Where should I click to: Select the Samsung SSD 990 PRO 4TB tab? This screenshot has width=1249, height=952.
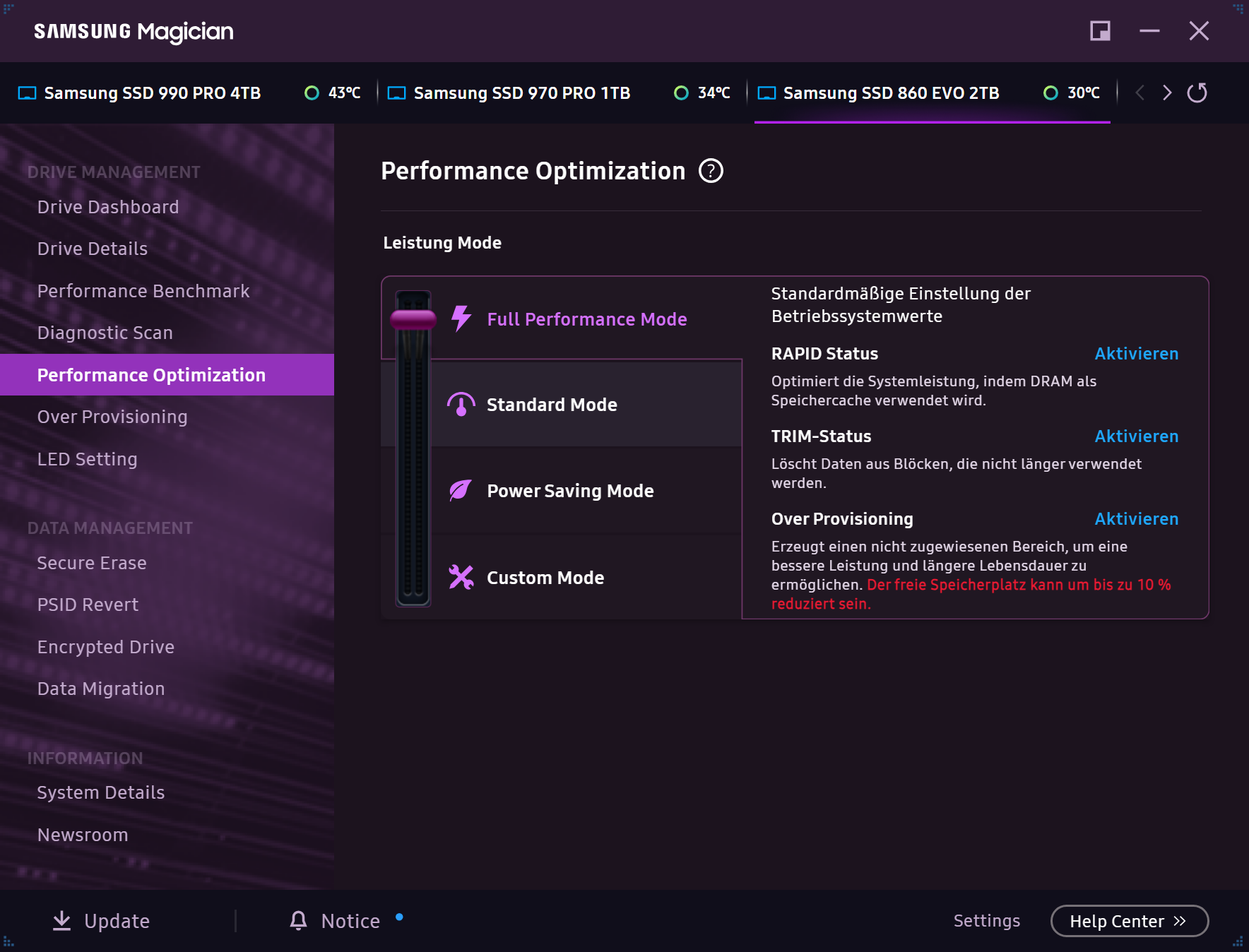189,93
